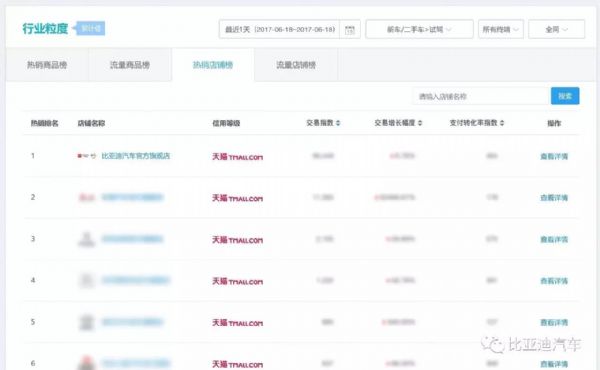Viewport: 600px width, 370px height.
Task: Click the blue 搜索 button
Action: [x=565, y=96]
